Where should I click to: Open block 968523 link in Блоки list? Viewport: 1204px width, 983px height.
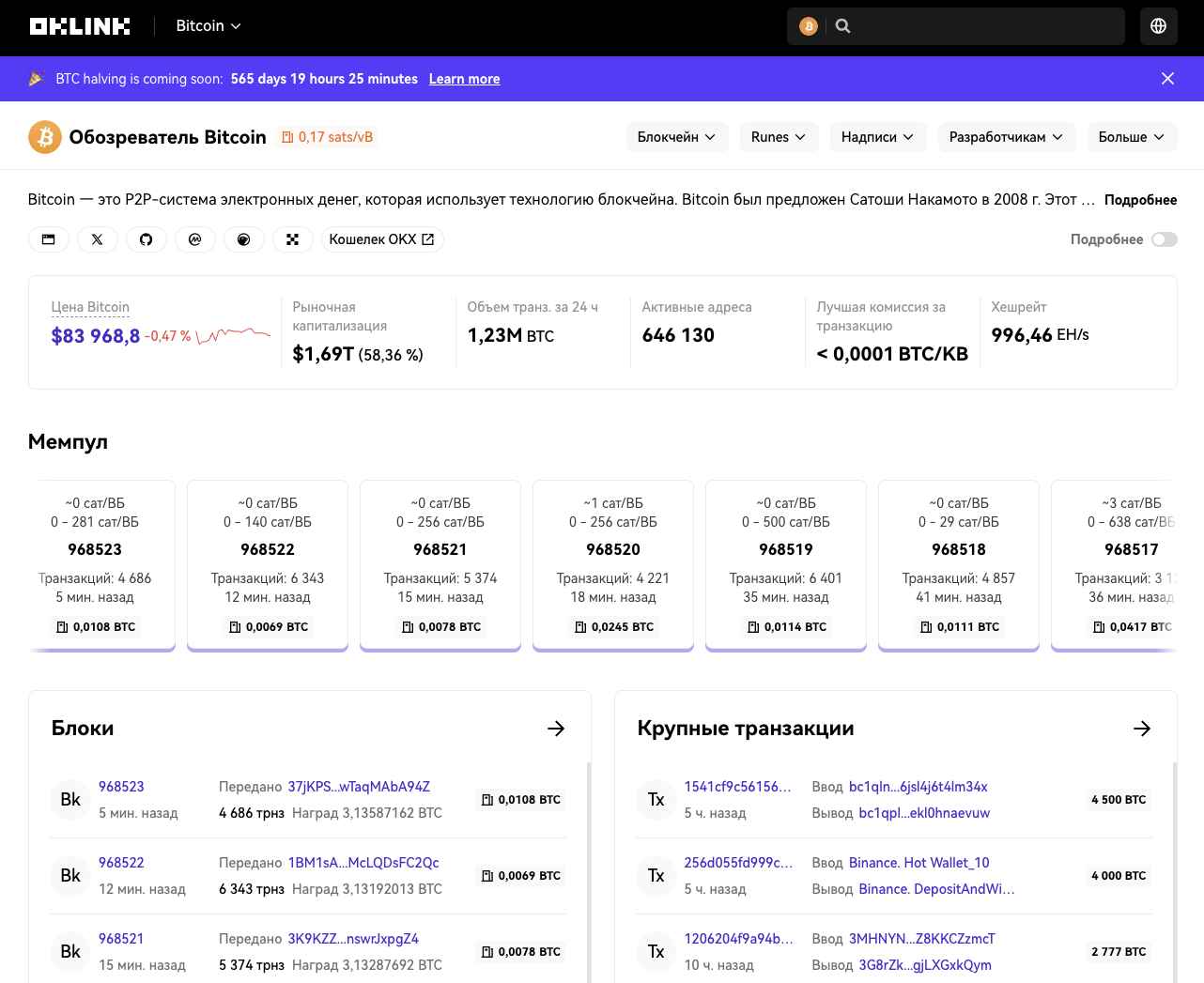click(x=121, y=787)
